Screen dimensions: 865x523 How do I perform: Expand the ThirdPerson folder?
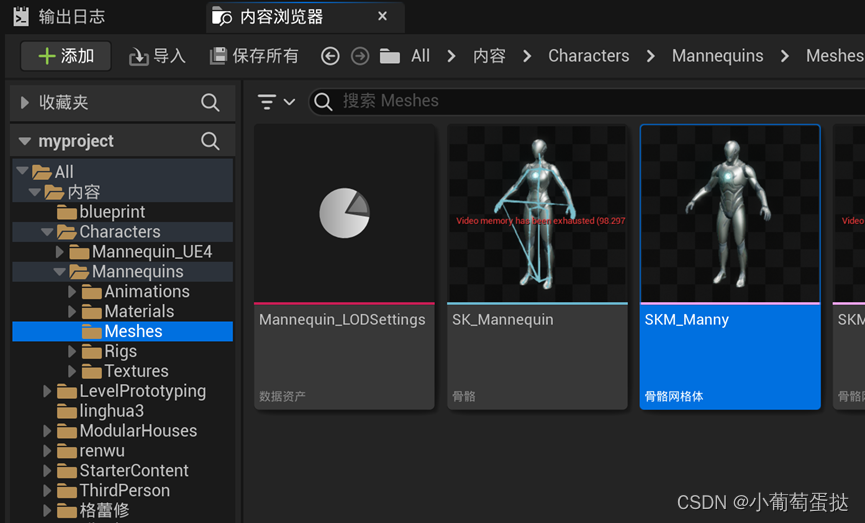47,490
